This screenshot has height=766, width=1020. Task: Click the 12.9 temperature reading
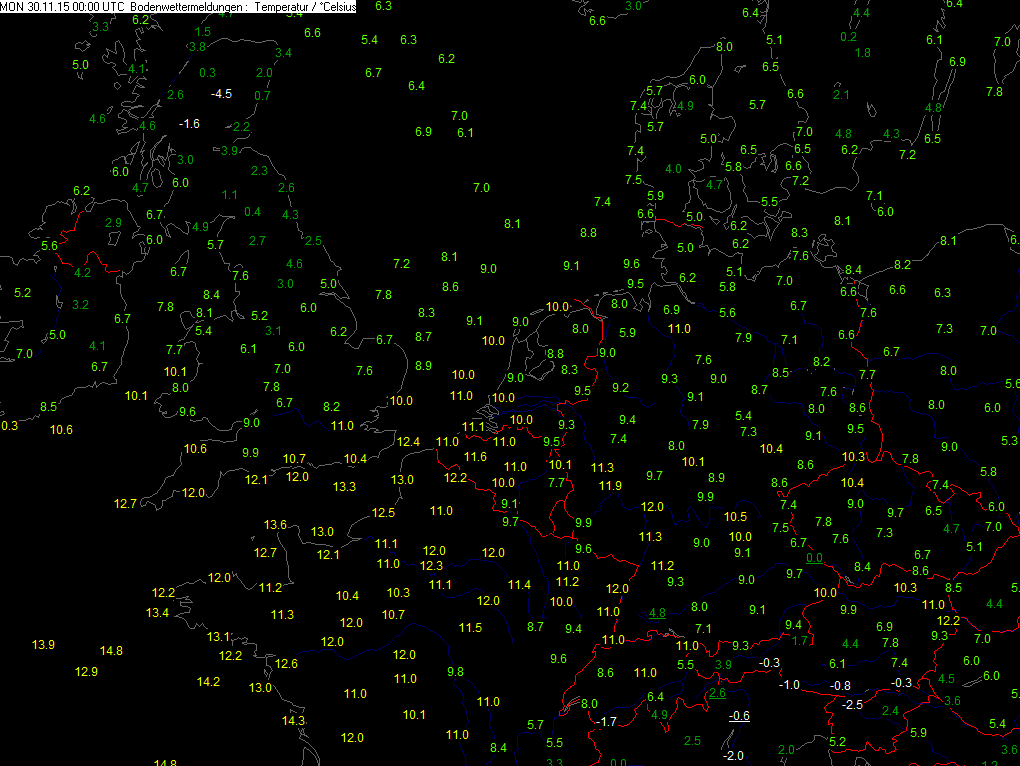[x=86, y=672]
